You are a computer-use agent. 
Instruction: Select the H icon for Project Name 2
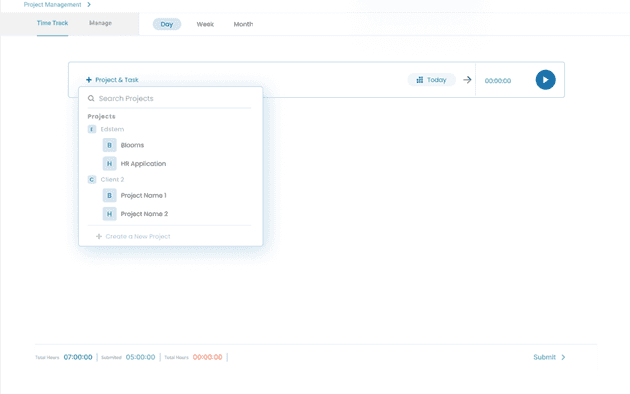click(x=109, y=214)
